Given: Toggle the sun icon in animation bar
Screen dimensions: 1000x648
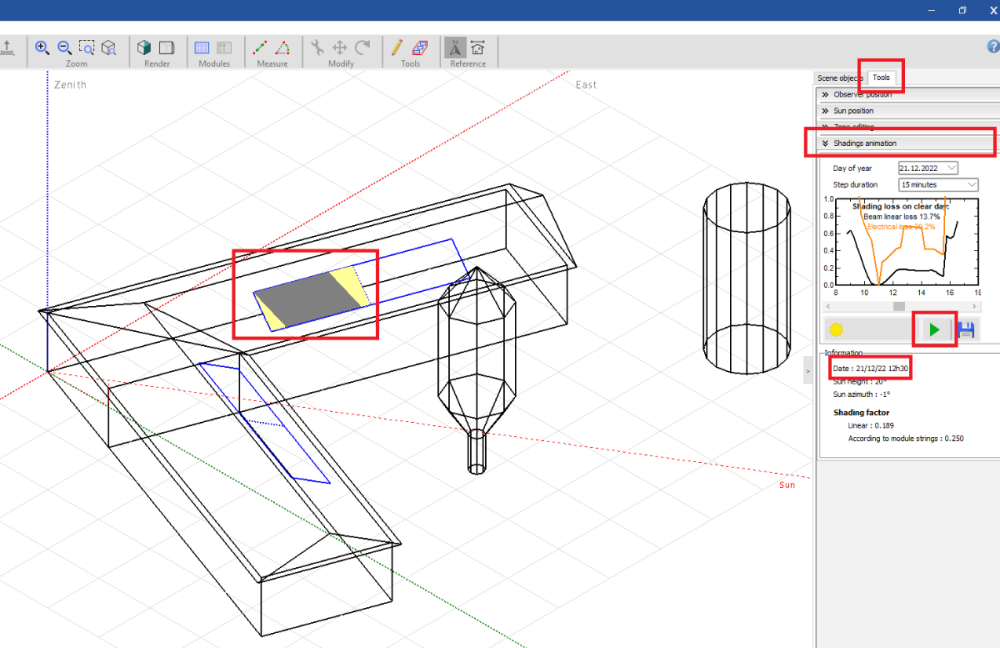Looking at the screenshot, I should [x=836, y=330].
